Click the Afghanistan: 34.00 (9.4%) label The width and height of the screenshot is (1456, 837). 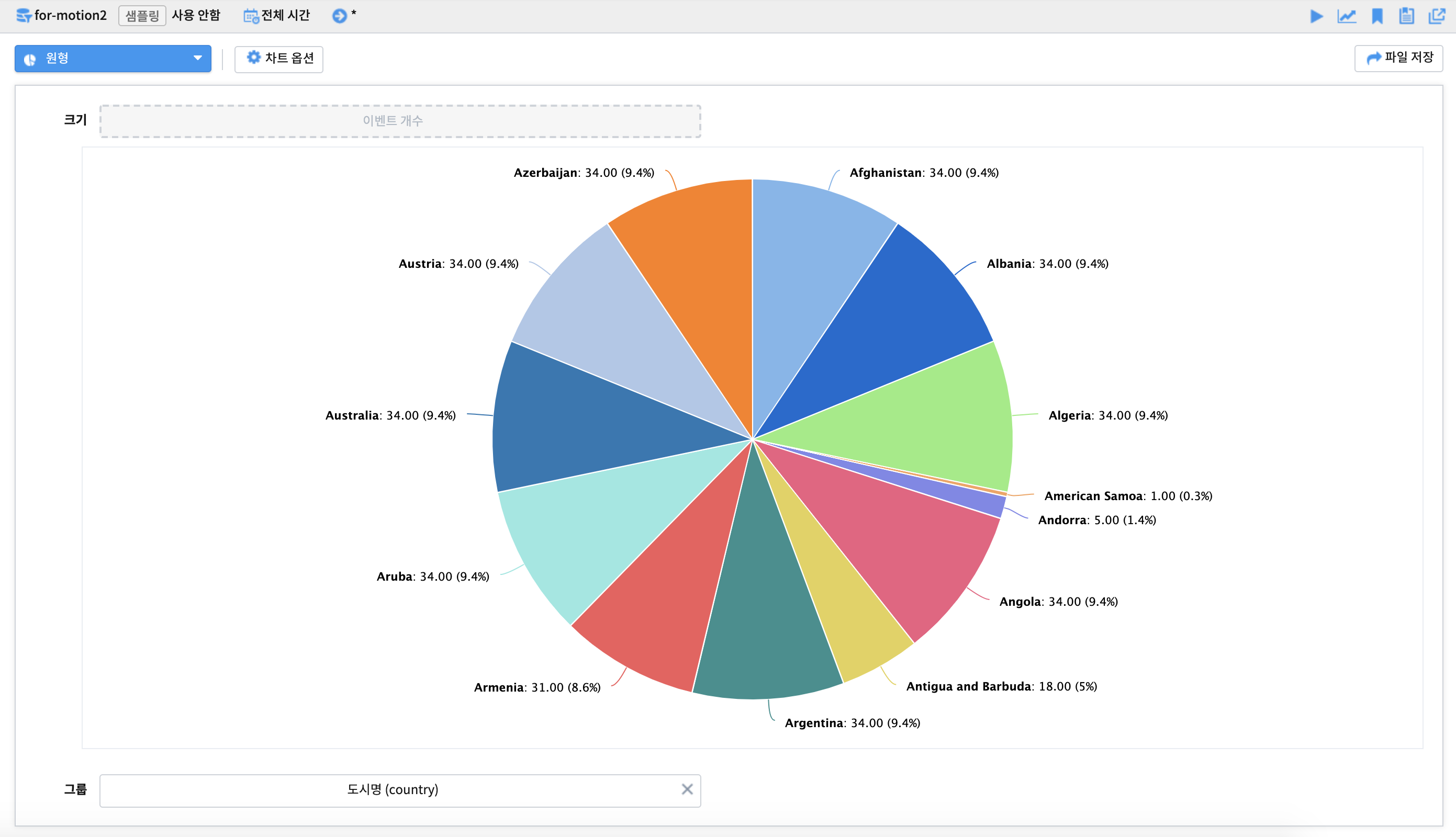[x=924, y=173]
